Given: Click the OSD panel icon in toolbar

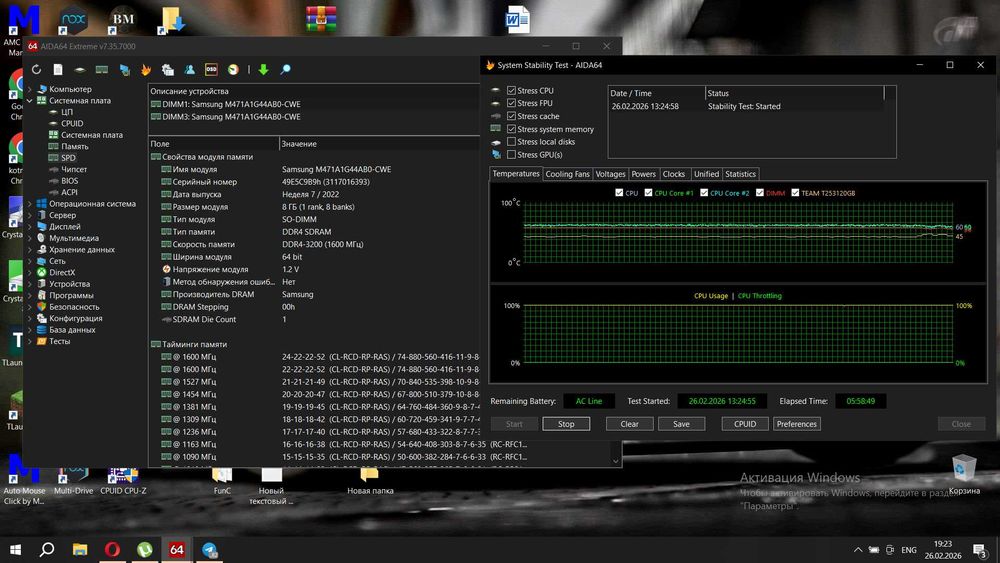Looking at the screenshot, I should point(211,69).
